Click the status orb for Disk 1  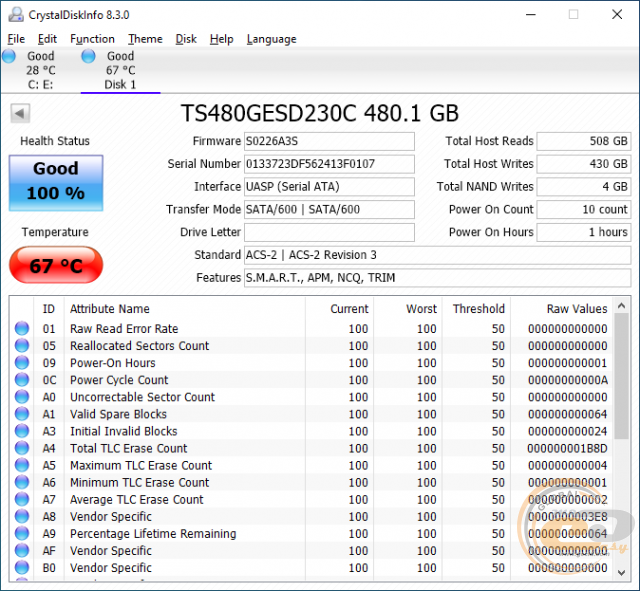[88, 56]
